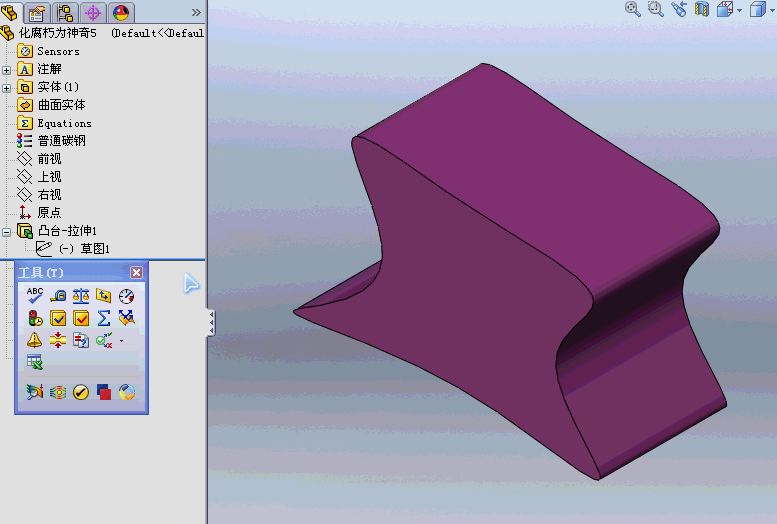Toggle the Zebra Stripes display icon
The image size is (777, 524).
tap(58, 393)
